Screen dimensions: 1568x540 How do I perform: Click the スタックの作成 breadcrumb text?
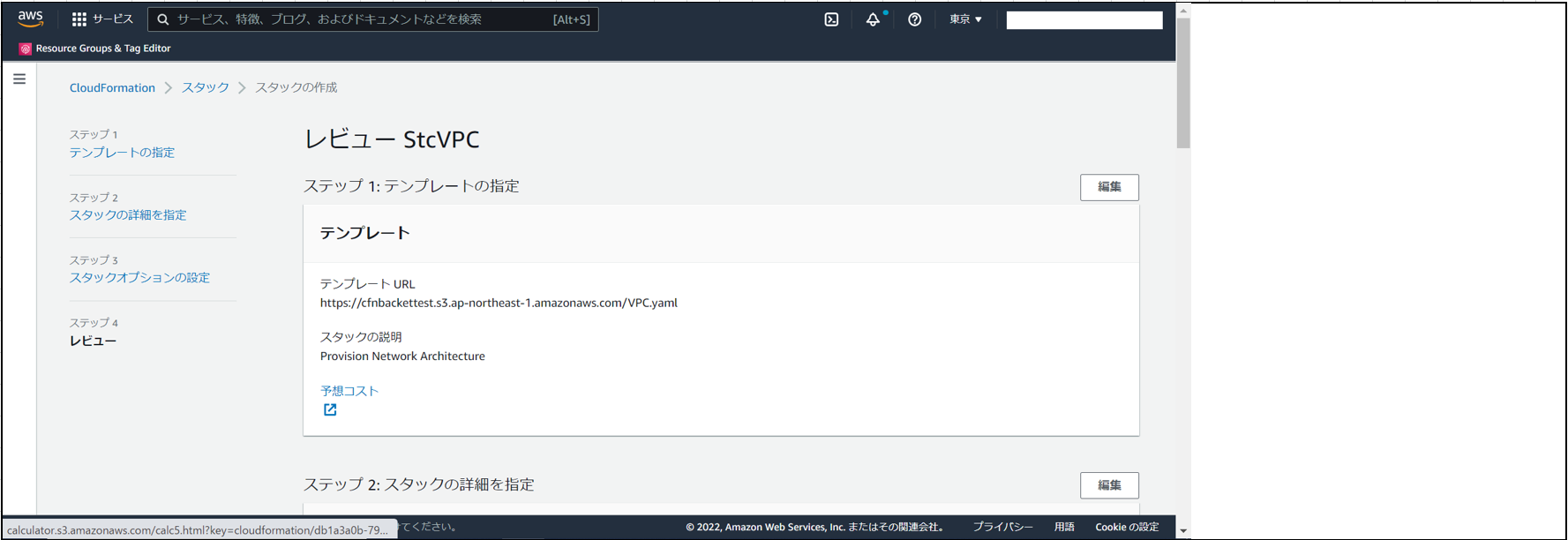(296, 87)
